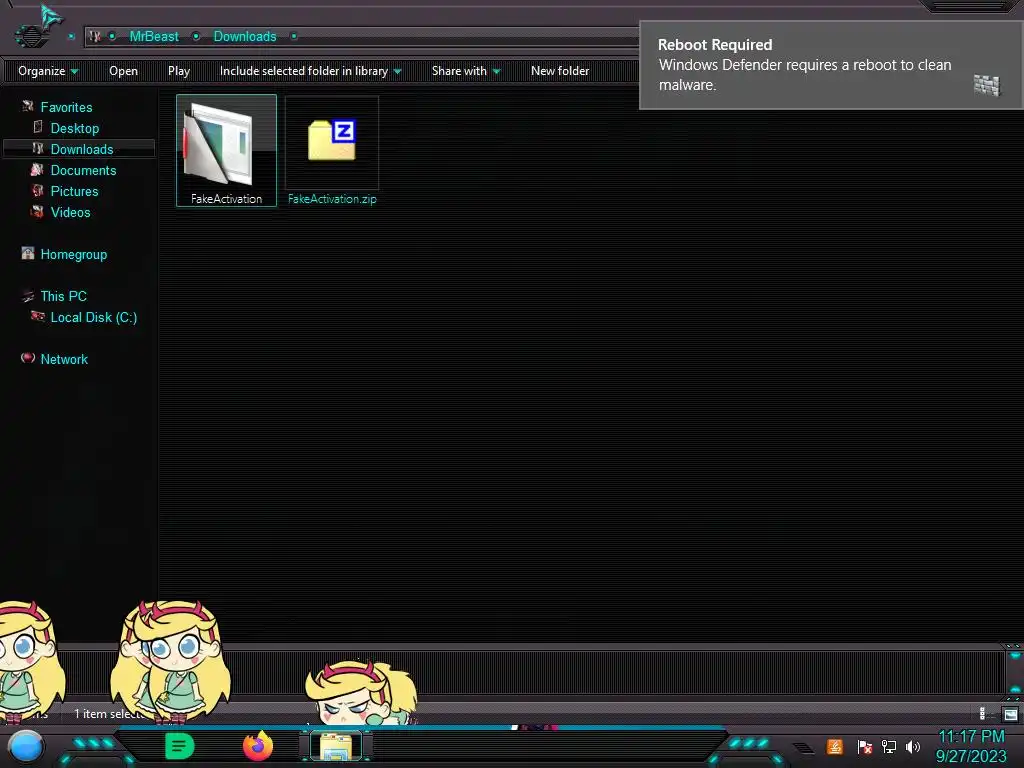Select Favorites in the navigation pane
The width and height of the screenshot is (1024, 768).
[66, 107]
